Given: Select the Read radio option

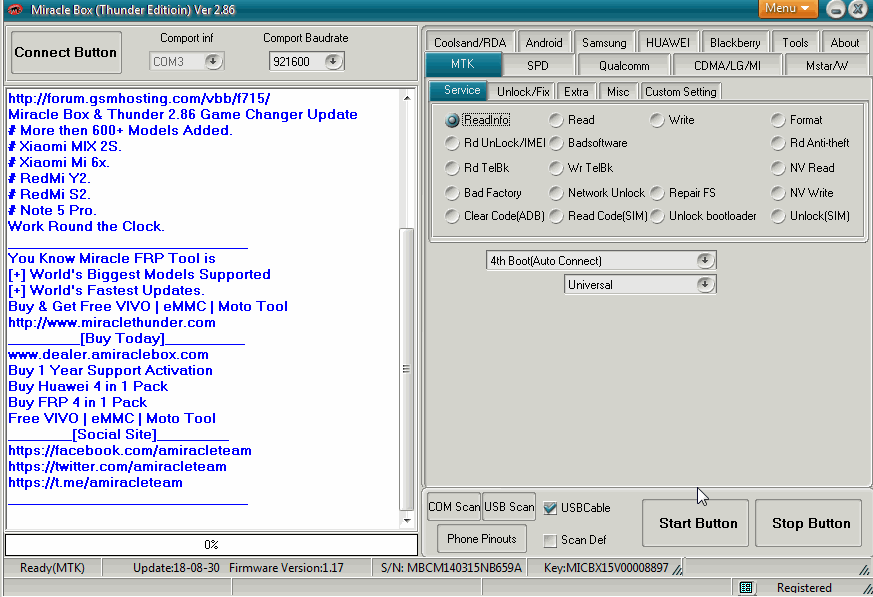Looking at the screenshot, I should click(x=556, y=120).
